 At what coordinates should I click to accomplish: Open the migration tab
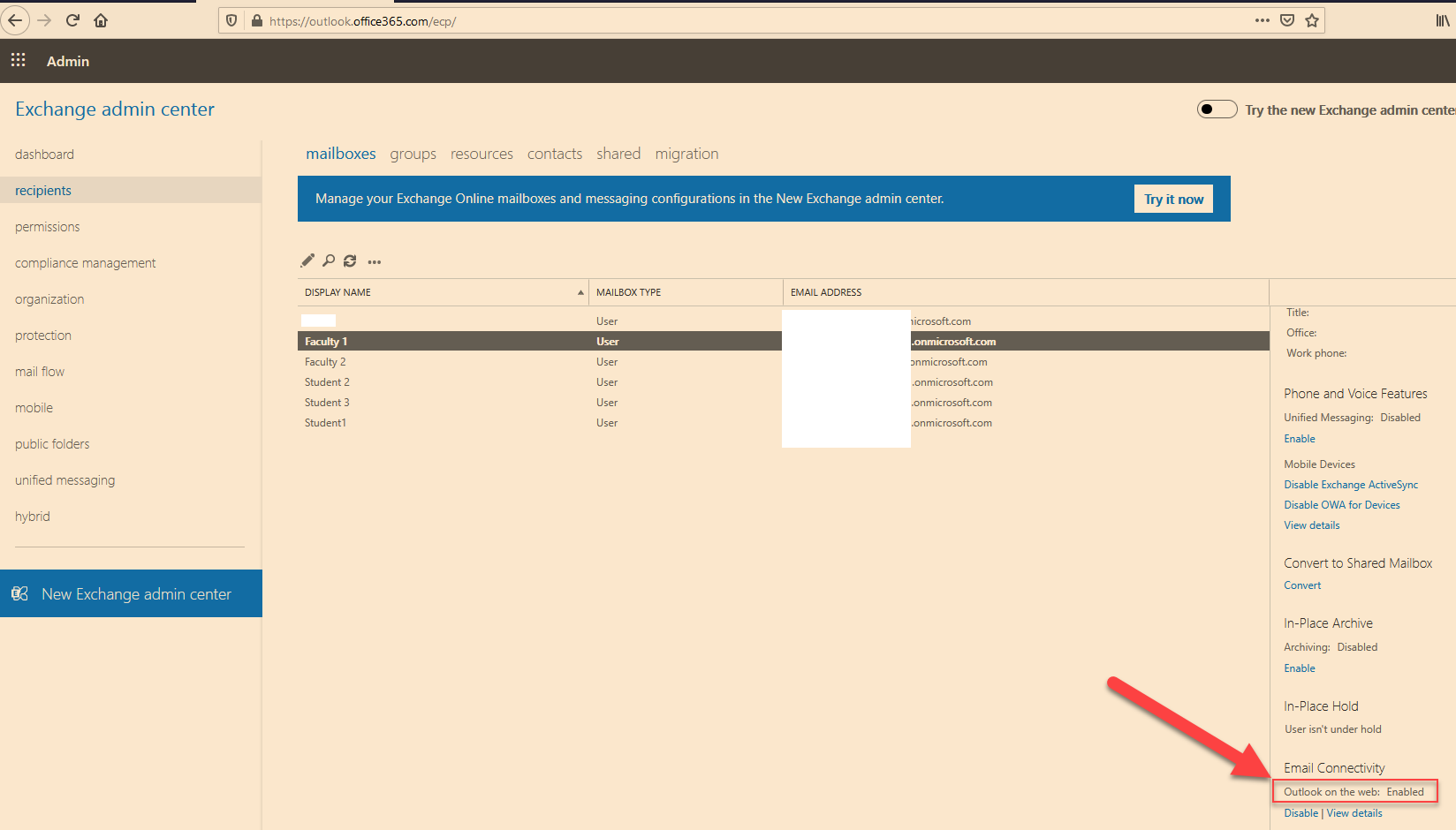(686, 154)
